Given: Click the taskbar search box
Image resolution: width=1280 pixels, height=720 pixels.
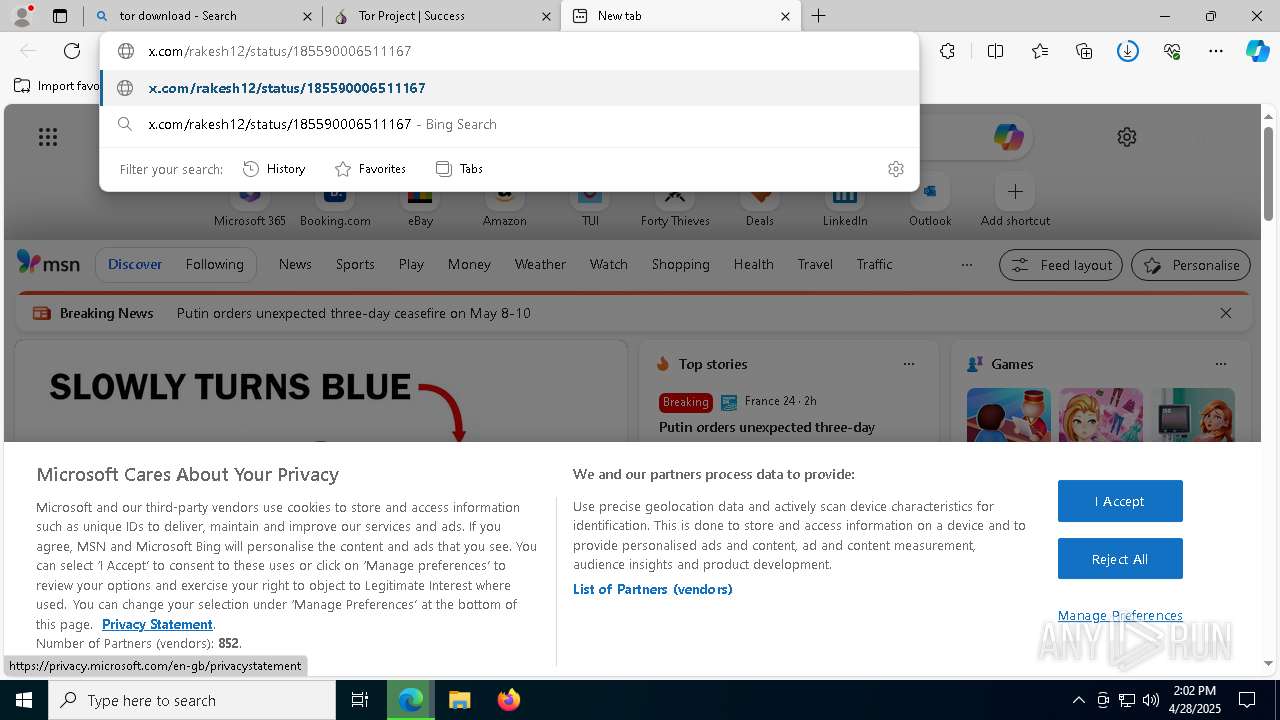Looking at the screenshot, I should [192, 700].
